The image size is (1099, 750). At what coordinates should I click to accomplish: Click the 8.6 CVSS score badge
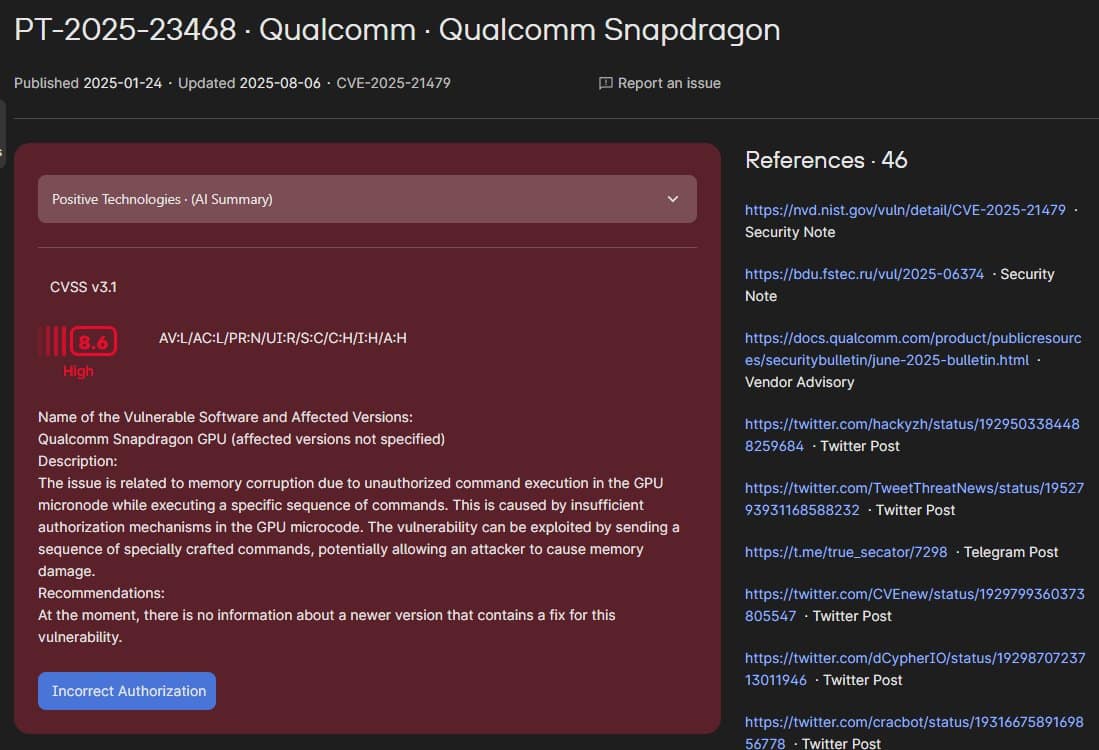point(93,342)
